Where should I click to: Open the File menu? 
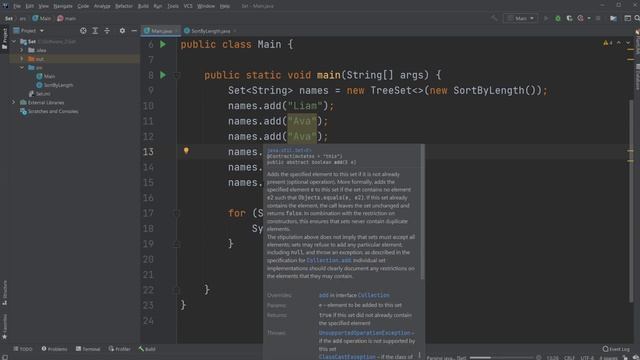tap(17, 6)
